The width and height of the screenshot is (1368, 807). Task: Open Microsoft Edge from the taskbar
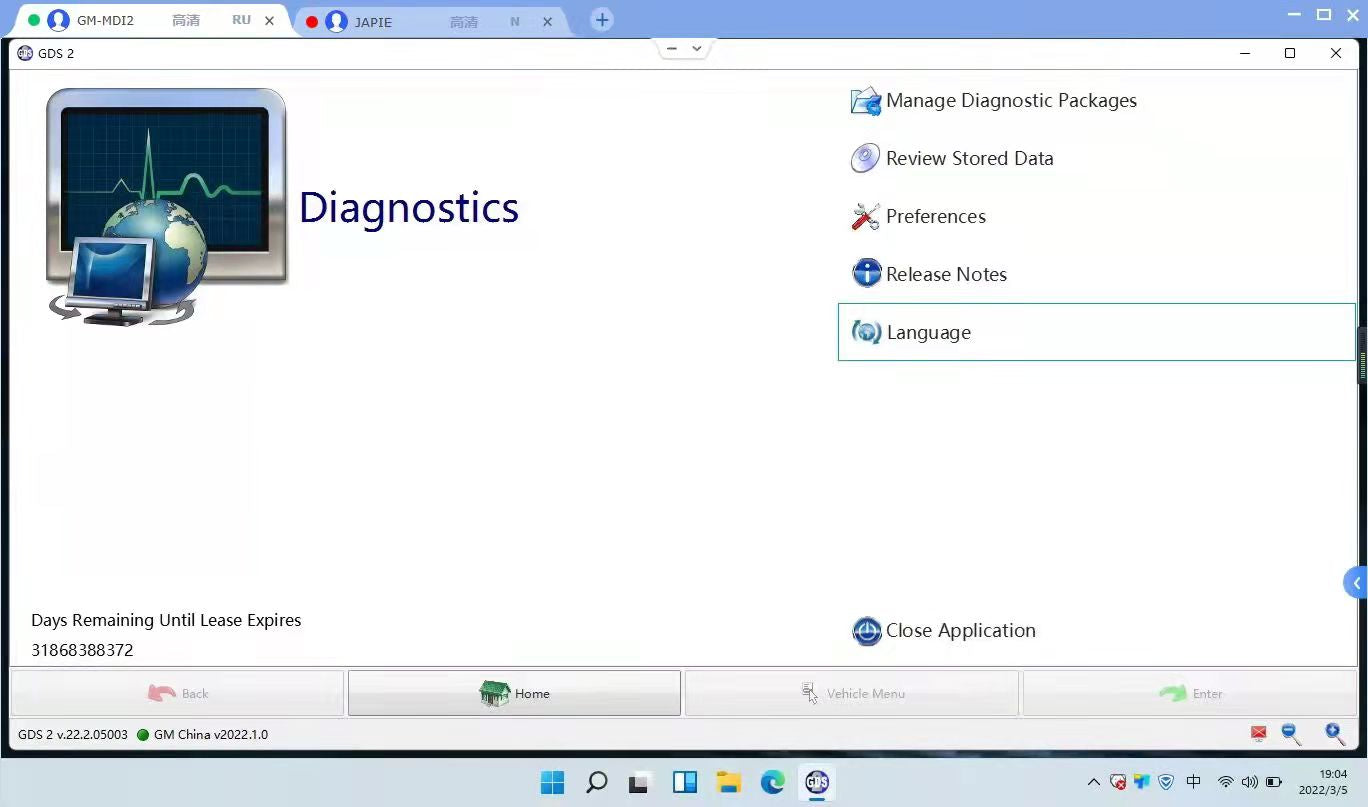coord(772,782)
